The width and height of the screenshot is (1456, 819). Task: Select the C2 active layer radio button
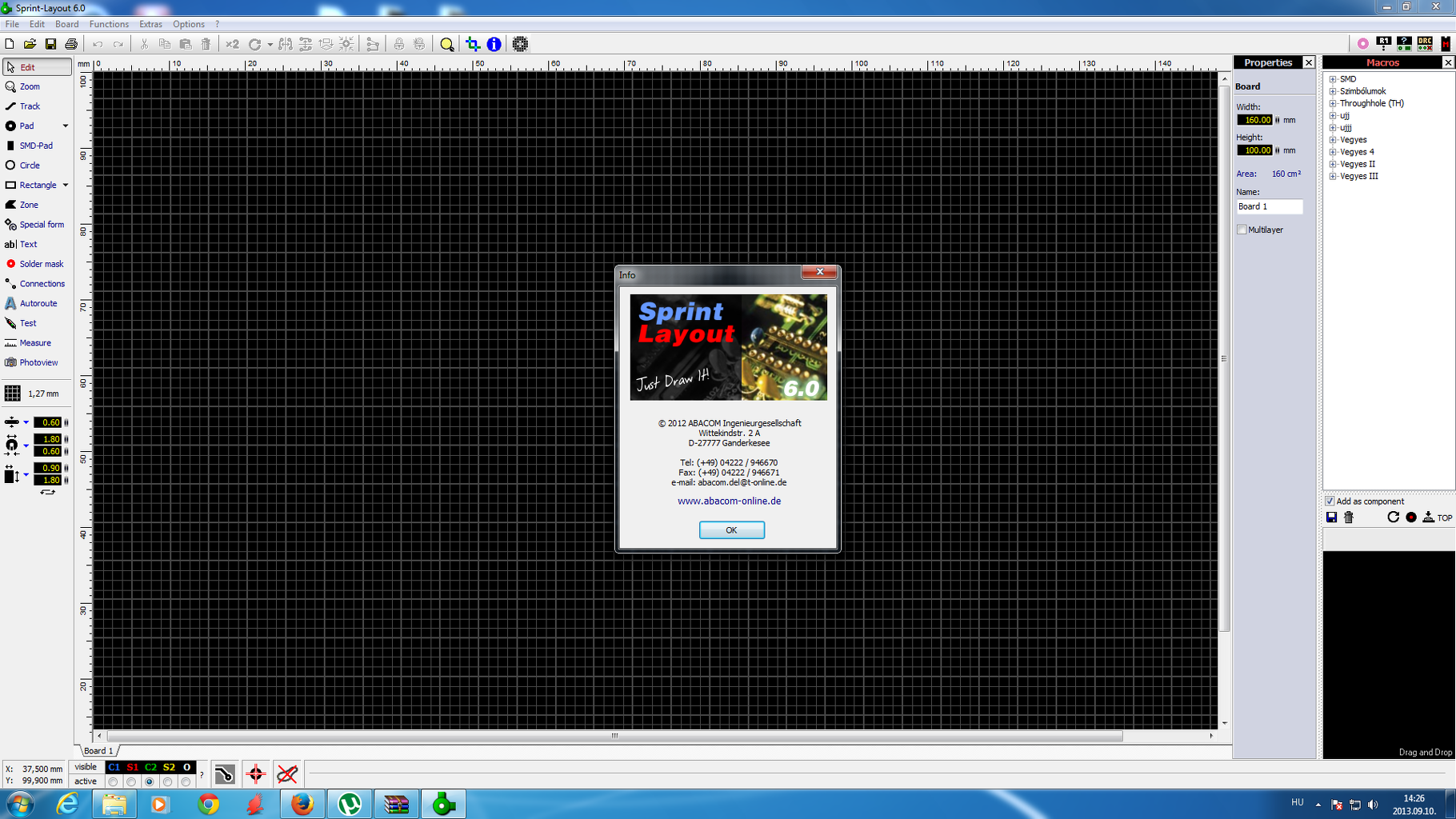150,781
